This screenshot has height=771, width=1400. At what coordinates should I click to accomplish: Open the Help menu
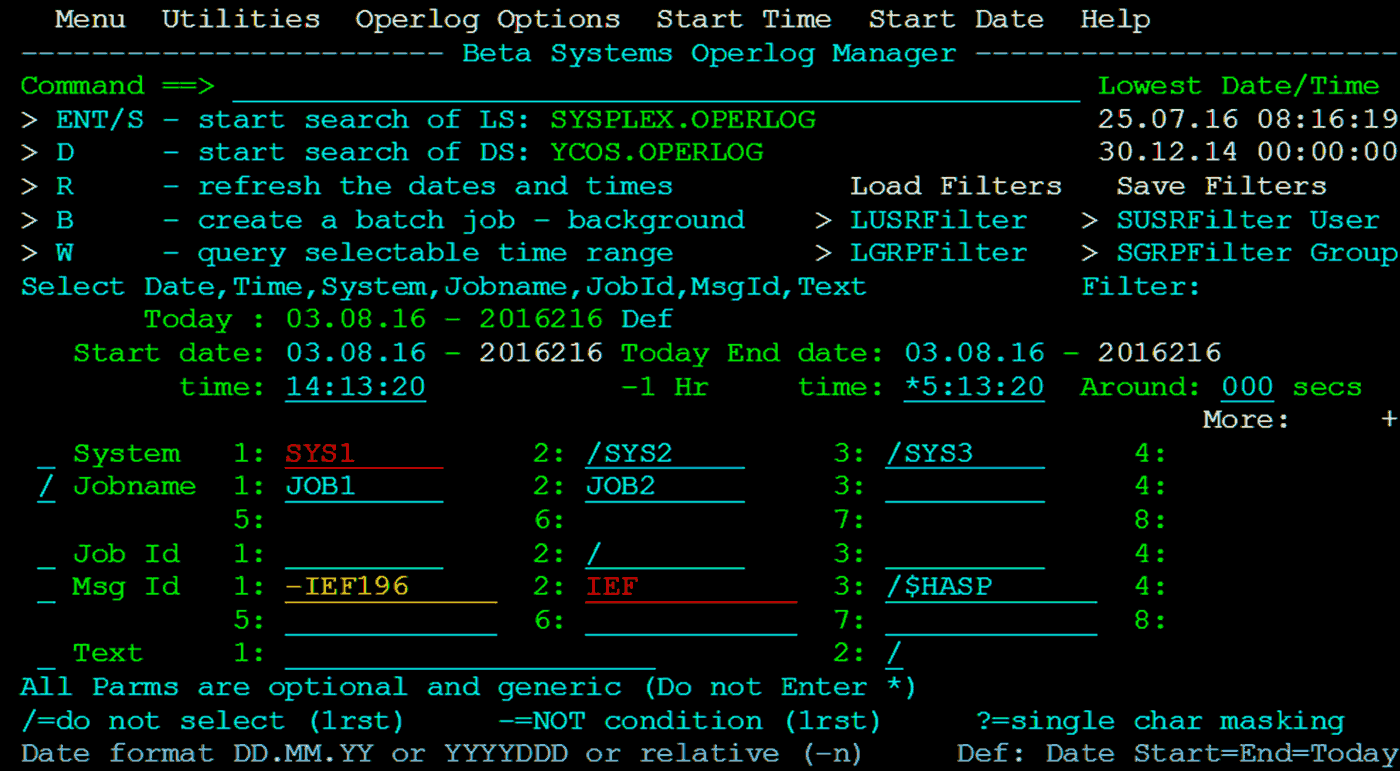click(x=1115, y=19)
